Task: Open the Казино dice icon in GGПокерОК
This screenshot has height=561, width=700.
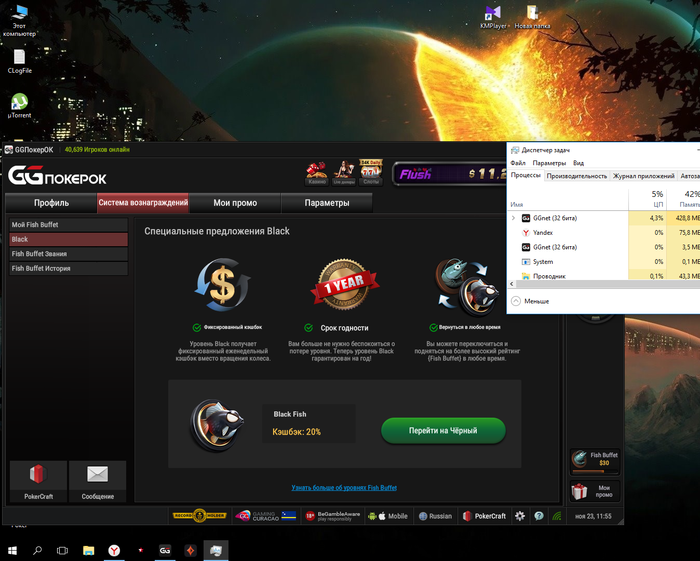Action: click(x=317, y=174)
